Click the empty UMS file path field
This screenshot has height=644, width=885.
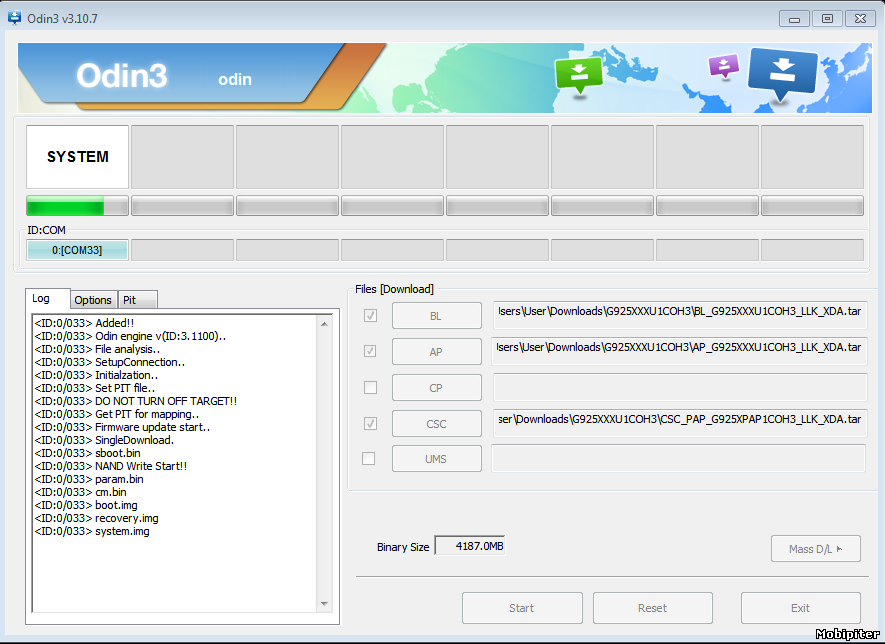(x=678, y=458)
